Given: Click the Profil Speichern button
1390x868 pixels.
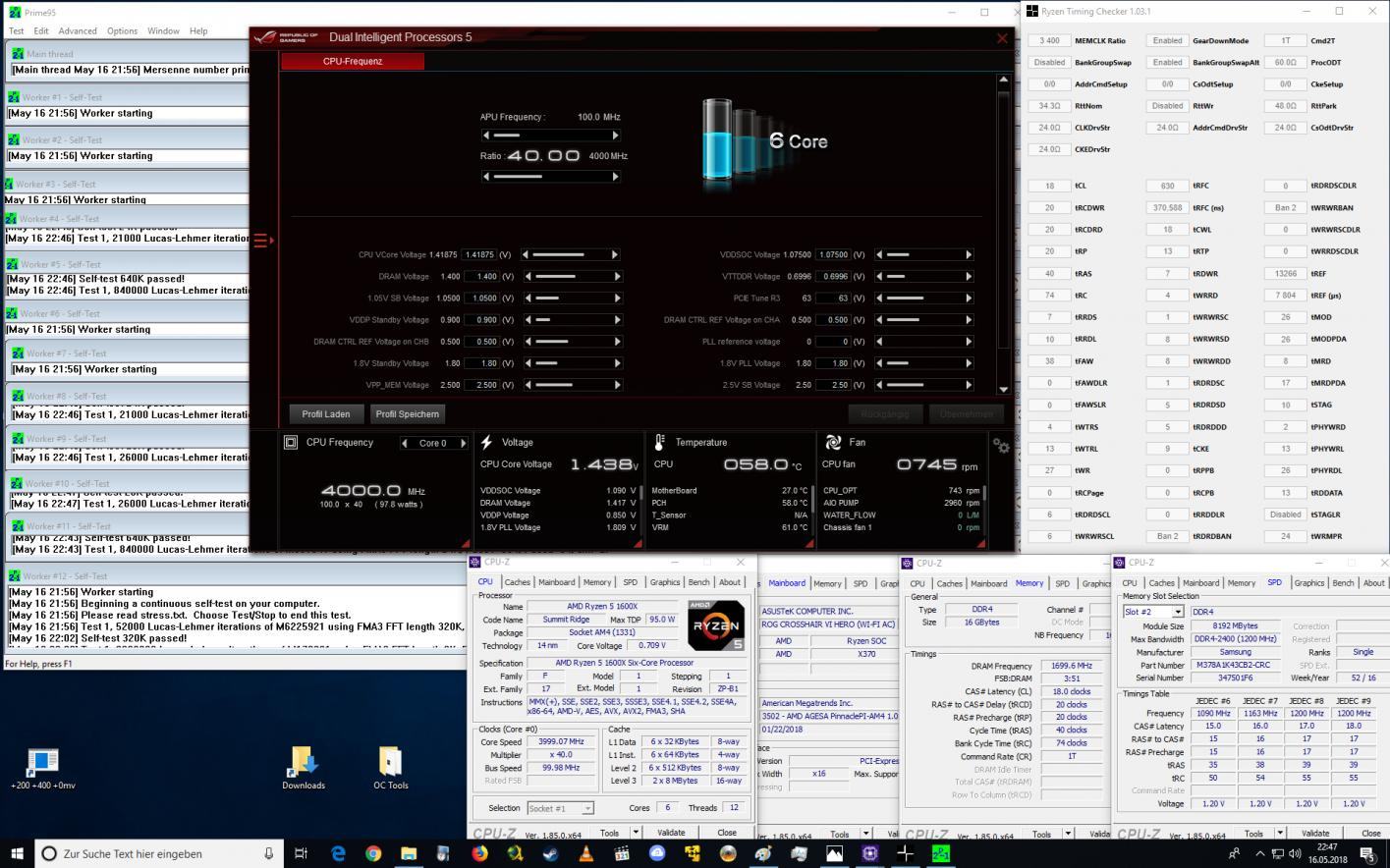Looking at the screenshot, I should coord(407,414).
